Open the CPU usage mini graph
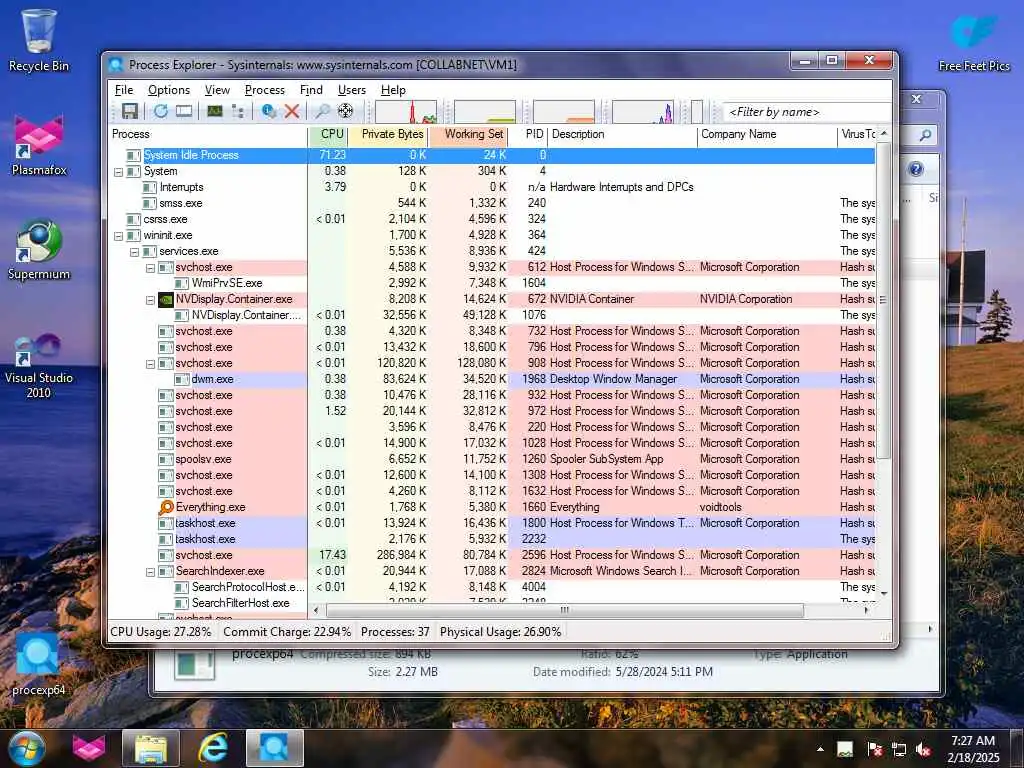This screenshot has width=1024, height=768. tap(406, 112)
